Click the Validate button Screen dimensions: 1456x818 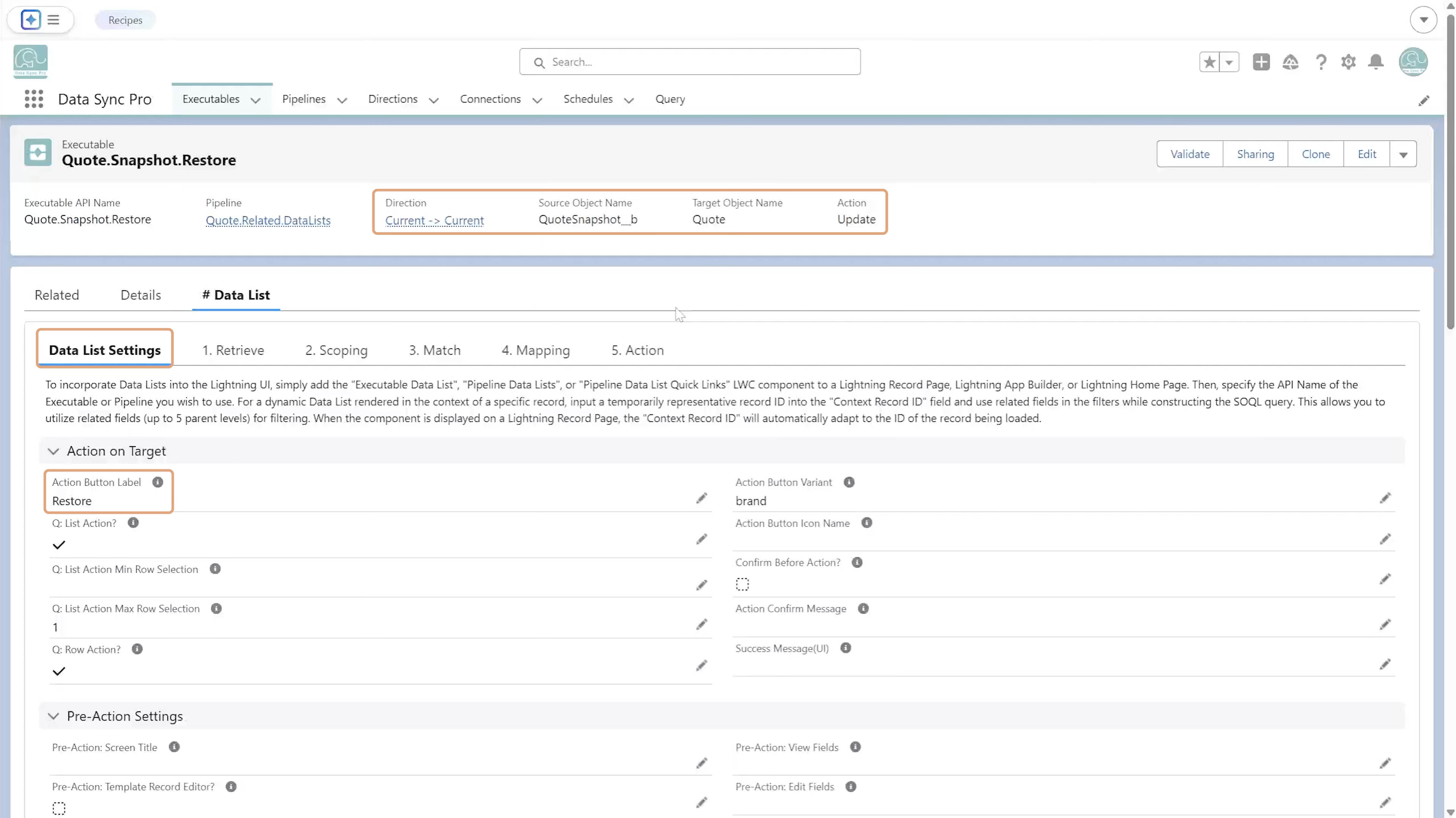pos(1190,154)
